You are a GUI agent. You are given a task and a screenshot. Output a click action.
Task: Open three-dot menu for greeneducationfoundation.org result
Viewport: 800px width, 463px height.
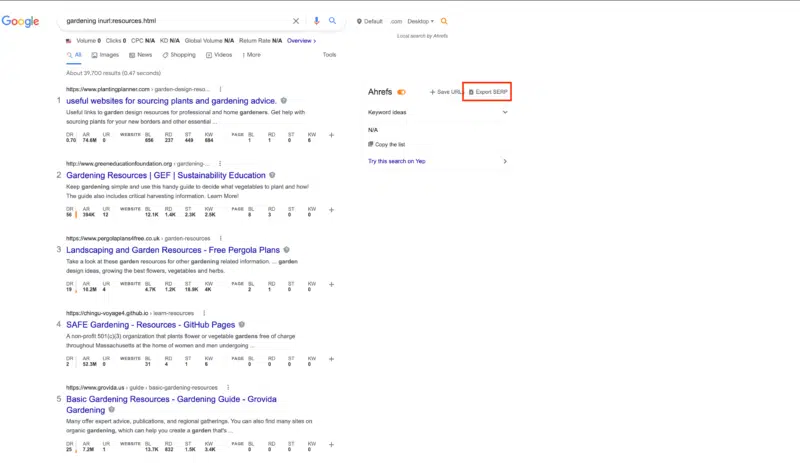[x=220, y=163]
